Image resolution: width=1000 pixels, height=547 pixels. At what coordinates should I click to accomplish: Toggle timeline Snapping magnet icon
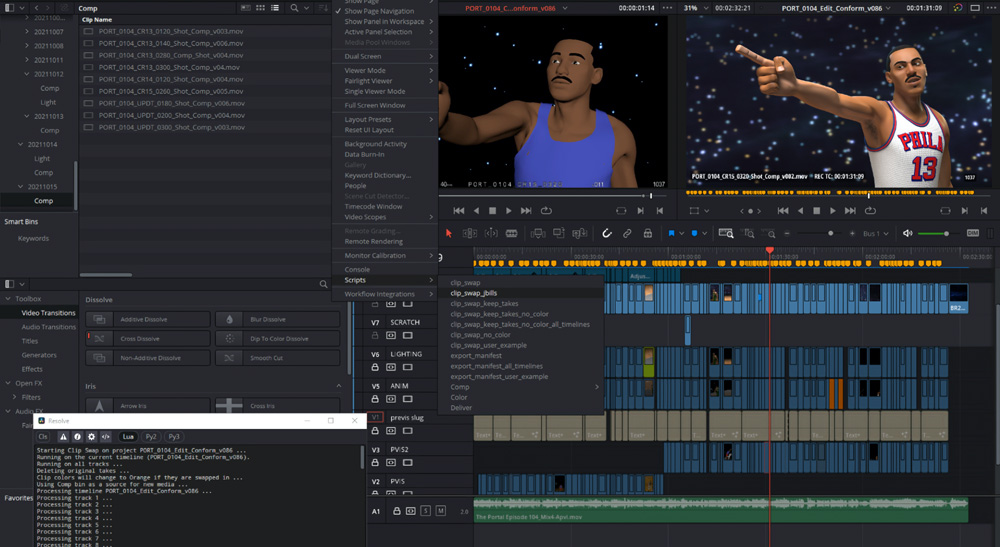coord(607,233)
